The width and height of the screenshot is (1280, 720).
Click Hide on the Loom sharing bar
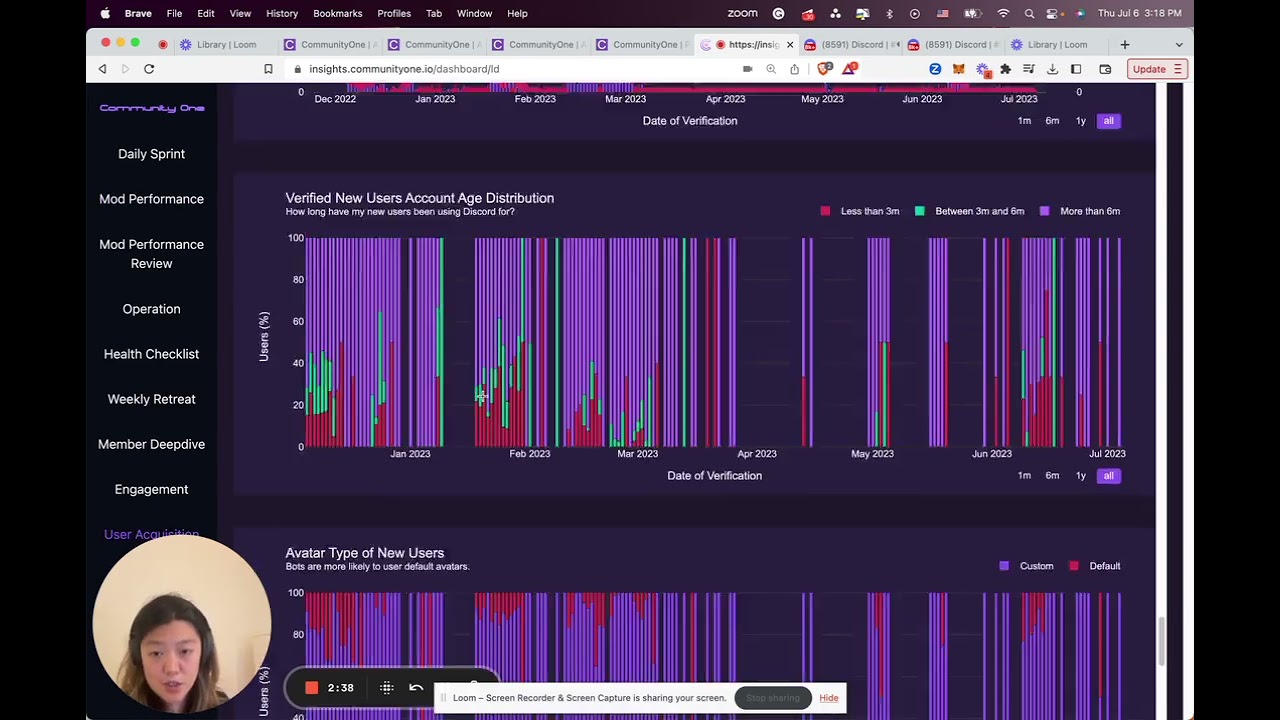(829, 698)
